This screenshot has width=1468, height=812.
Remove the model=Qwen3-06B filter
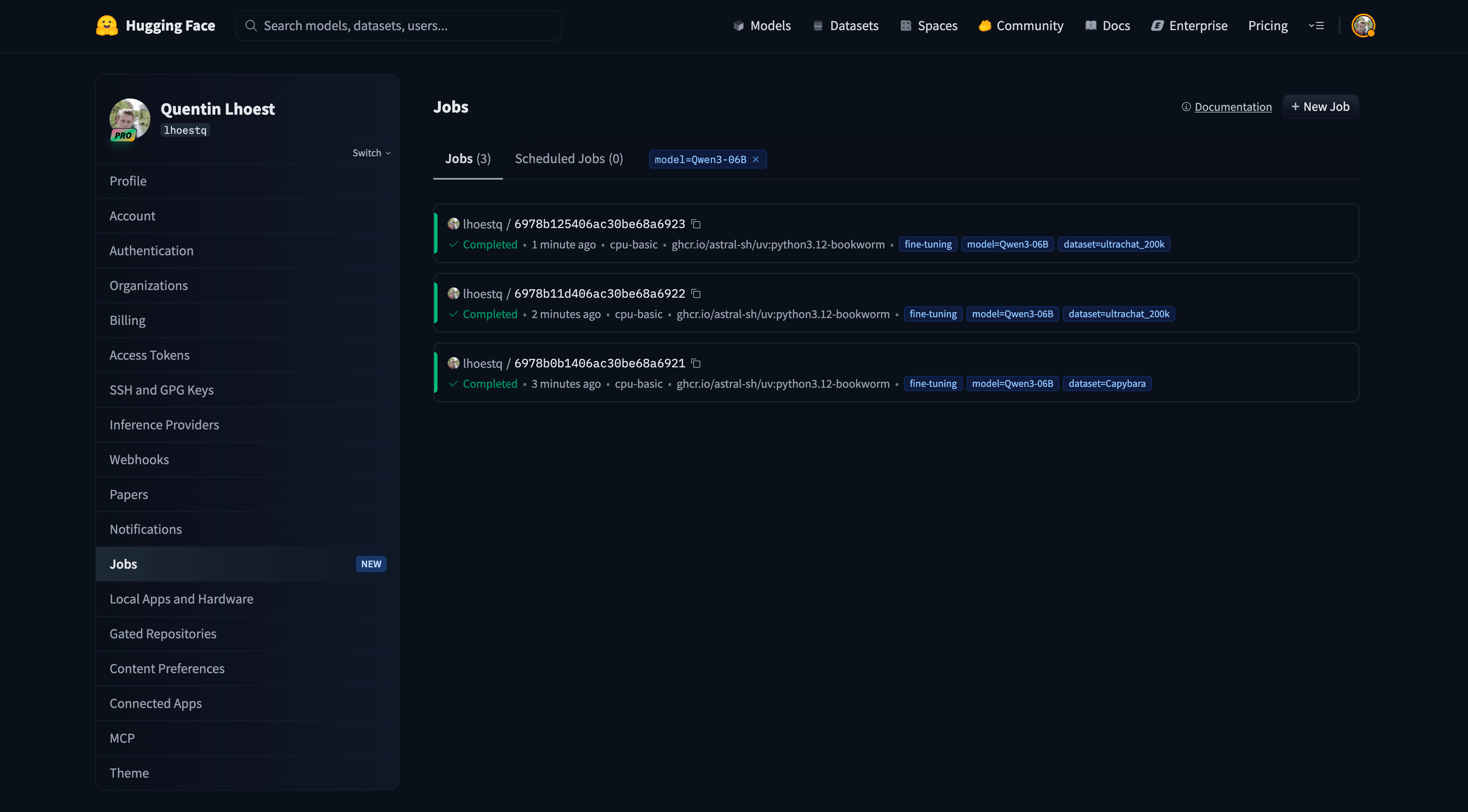click(x=756, y=160)
